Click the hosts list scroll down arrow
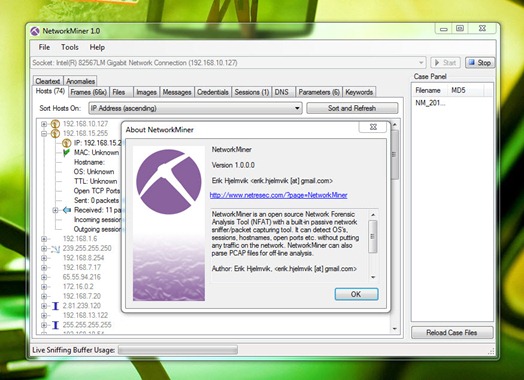 click(x=395, y=329)
